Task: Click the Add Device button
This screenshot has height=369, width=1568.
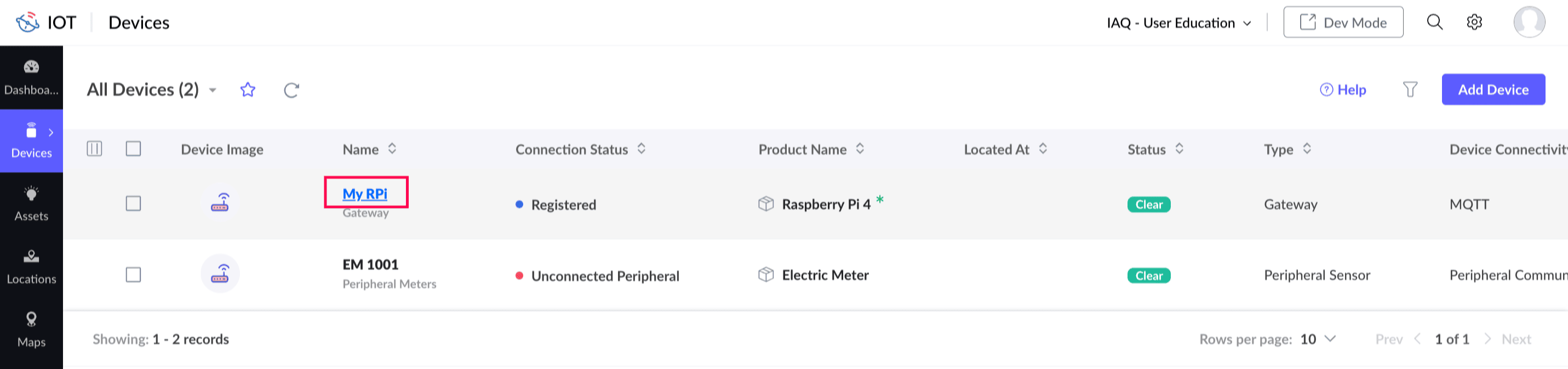Action: (x=1492, y=89)
